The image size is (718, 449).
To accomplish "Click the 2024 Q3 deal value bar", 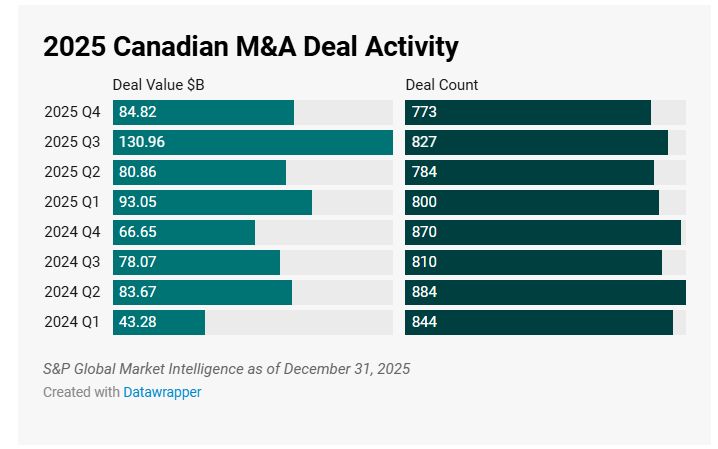I will (x=196, y=262).
